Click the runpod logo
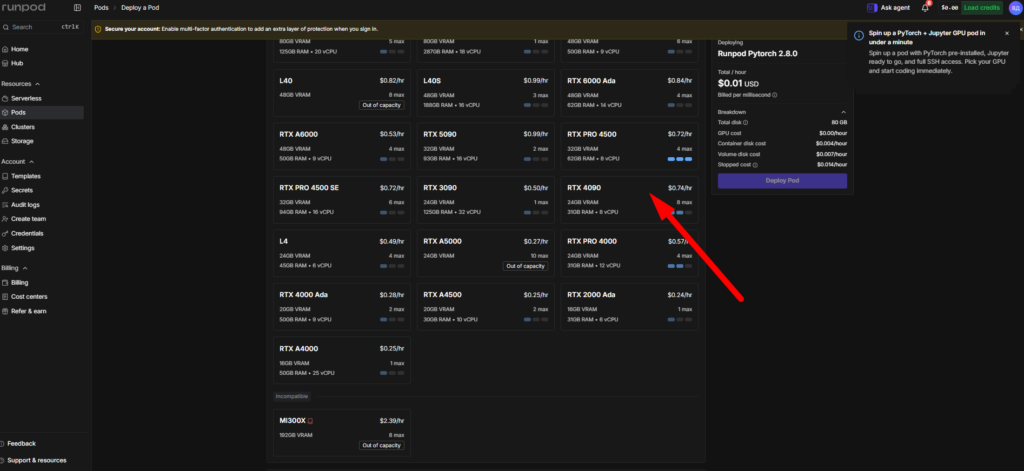 (x=22, y=7)
